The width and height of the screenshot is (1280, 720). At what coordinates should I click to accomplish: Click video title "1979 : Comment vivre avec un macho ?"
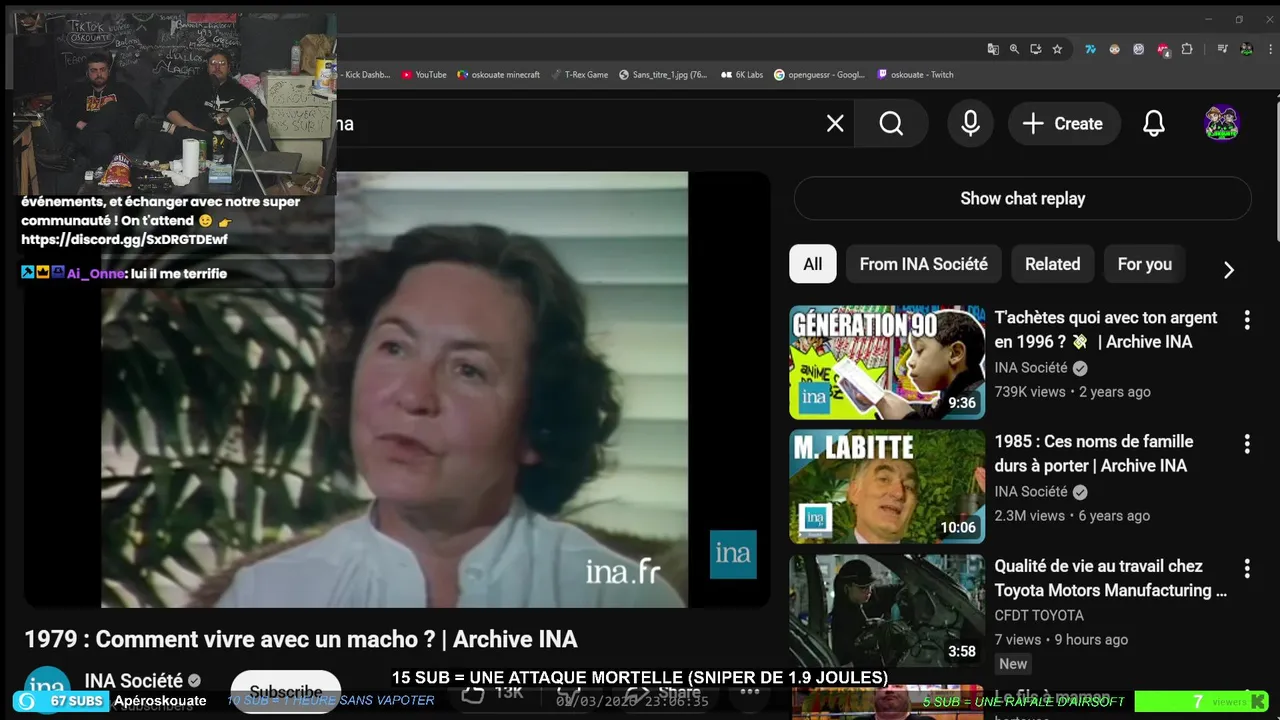301,639
